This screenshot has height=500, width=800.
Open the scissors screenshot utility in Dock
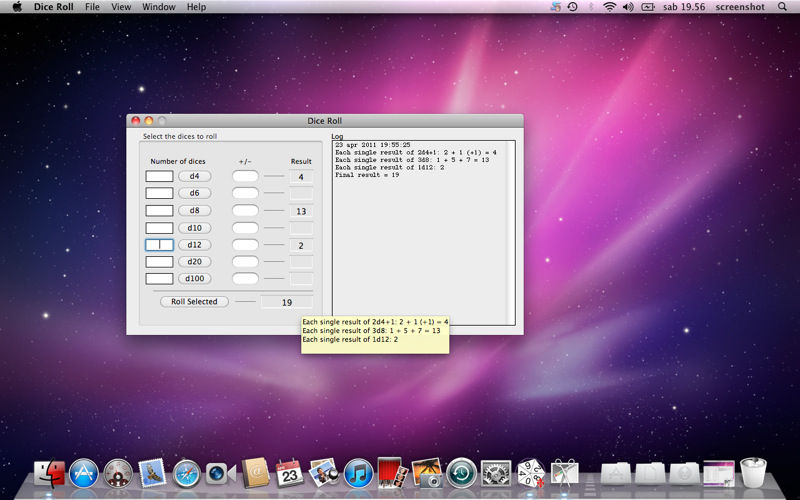click(564, 472)
